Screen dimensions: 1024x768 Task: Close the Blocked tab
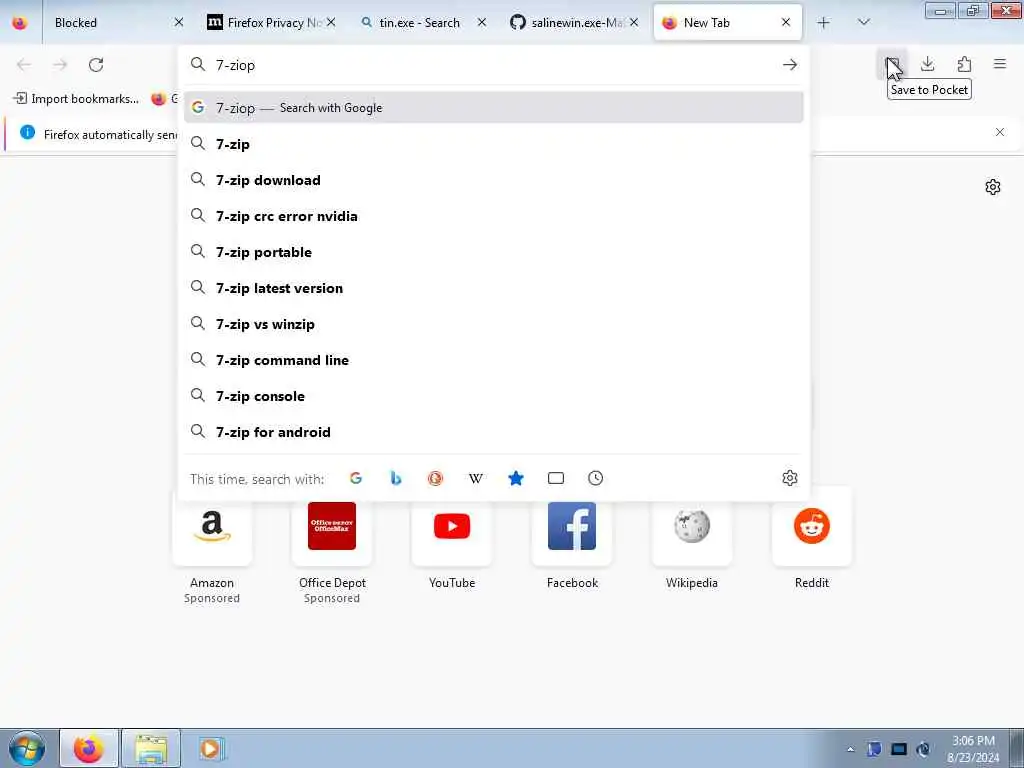click(x=178, y=23)
